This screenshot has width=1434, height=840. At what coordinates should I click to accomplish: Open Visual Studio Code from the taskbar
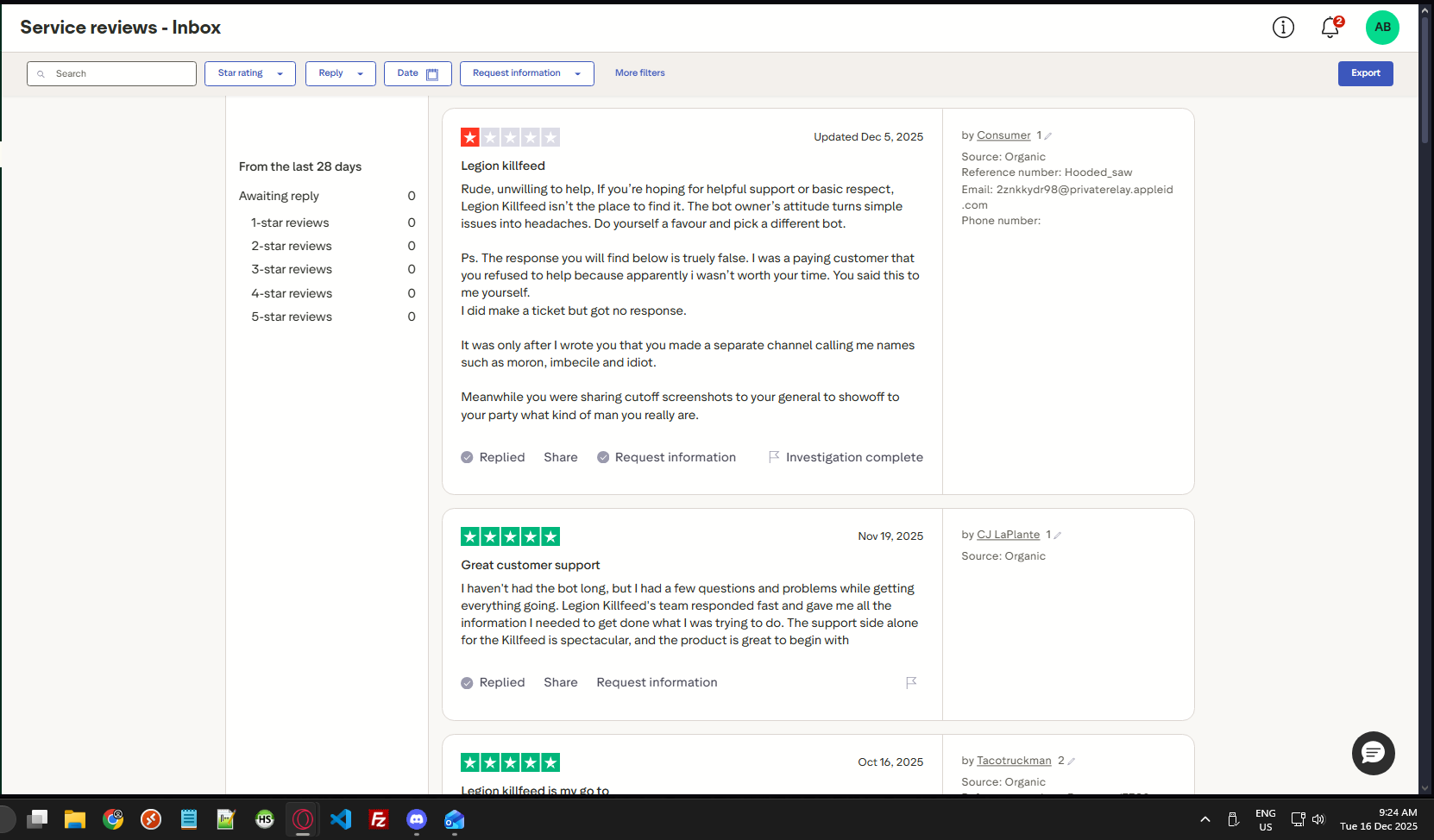point(341,819)
